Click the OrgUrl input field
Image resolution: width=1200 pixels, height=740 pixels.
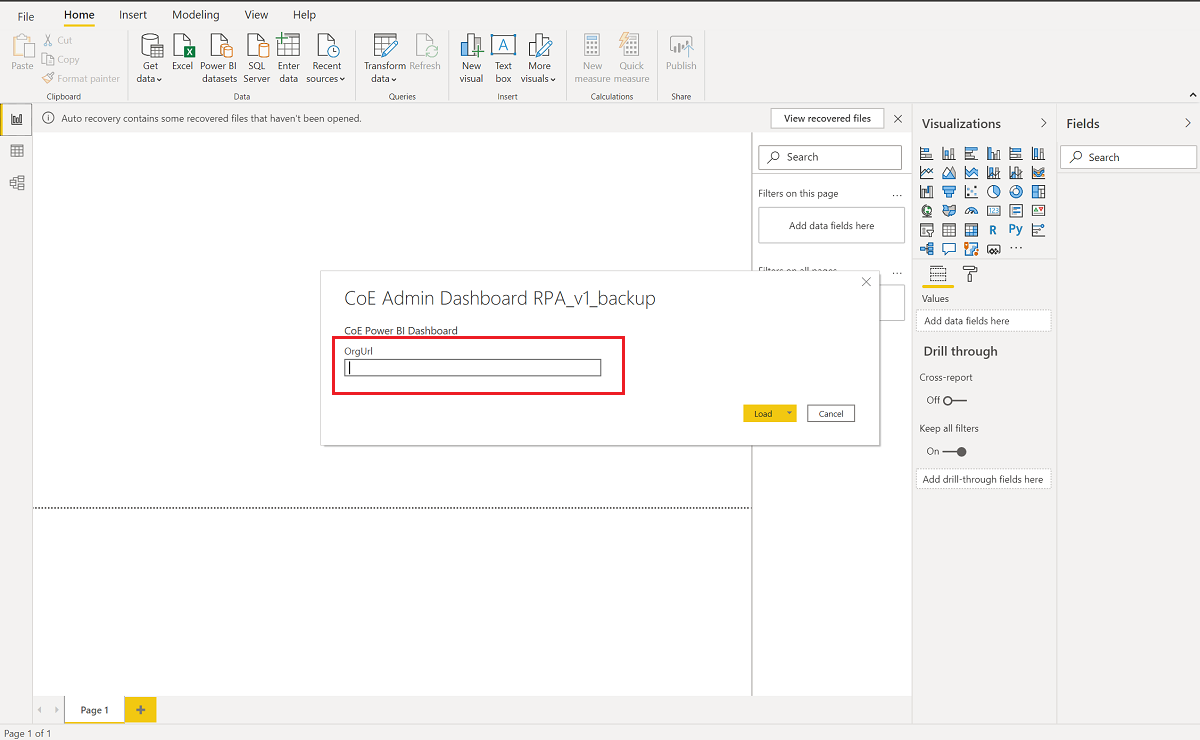pyautogui.click(x=473, y=367)
